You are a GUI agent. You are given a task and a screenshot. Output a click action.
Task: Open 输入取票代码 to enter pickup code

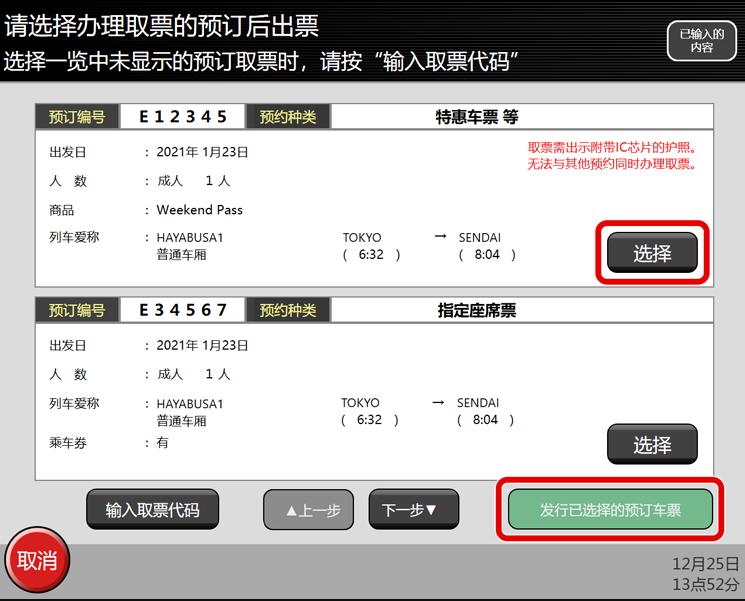pos(152,510)
